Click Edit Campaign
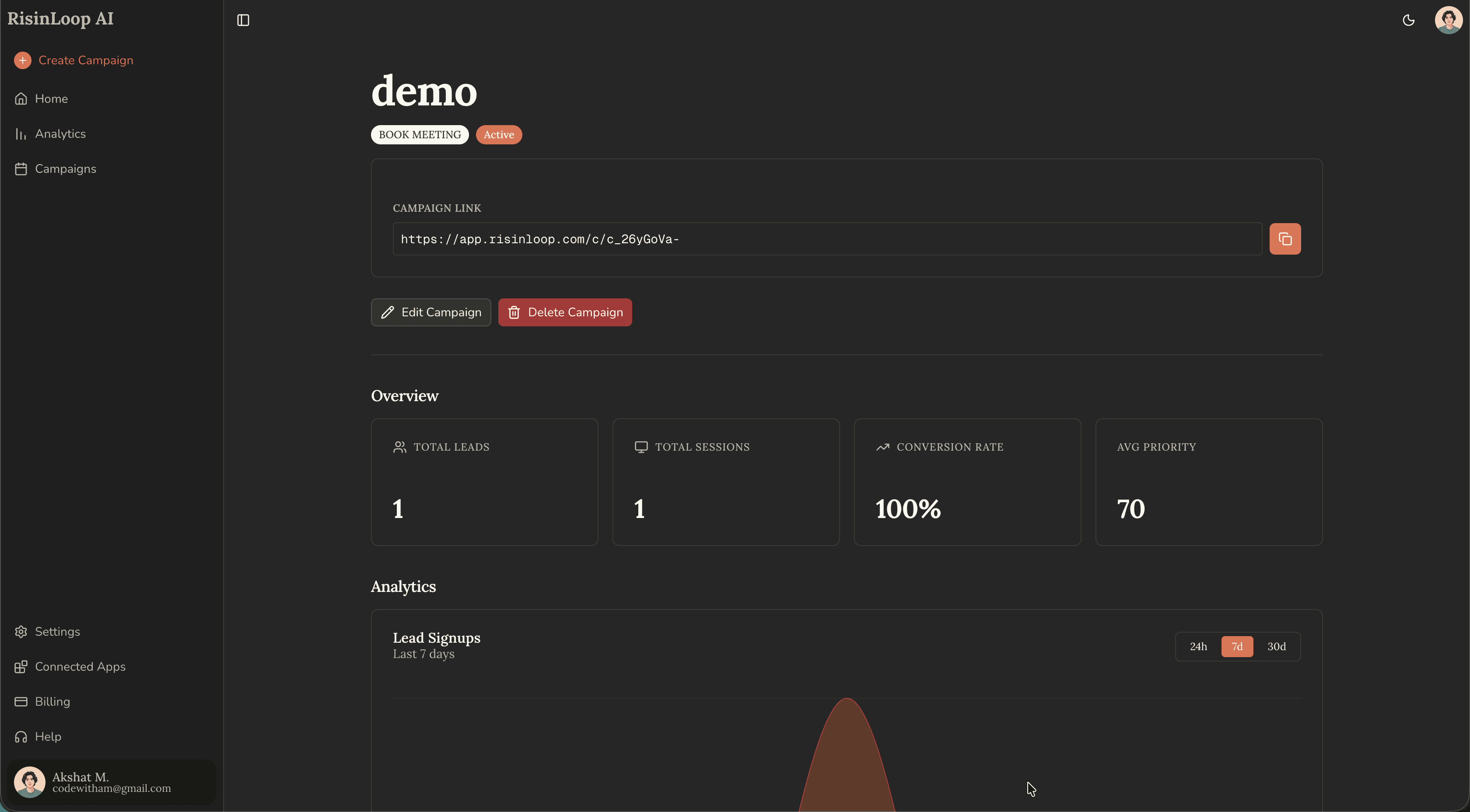 (430, 312)
